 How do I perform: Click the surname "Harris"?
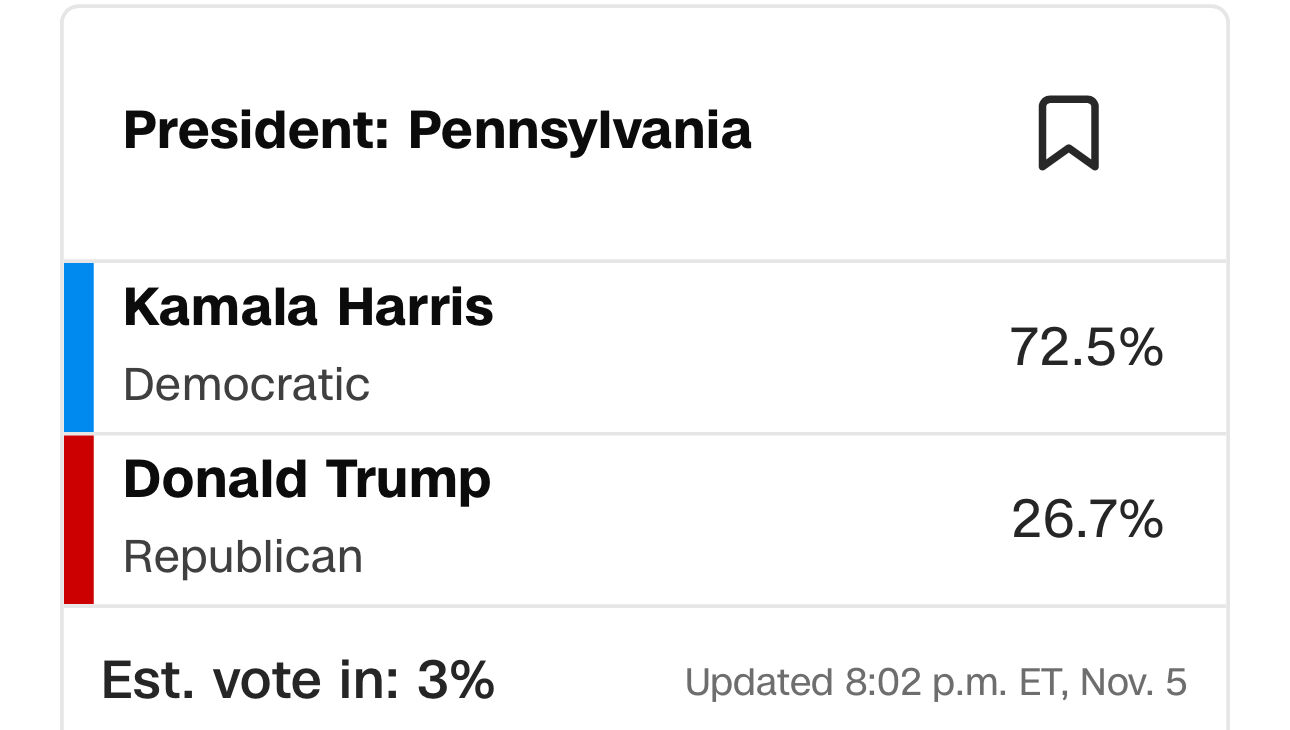tap(415, 307)
